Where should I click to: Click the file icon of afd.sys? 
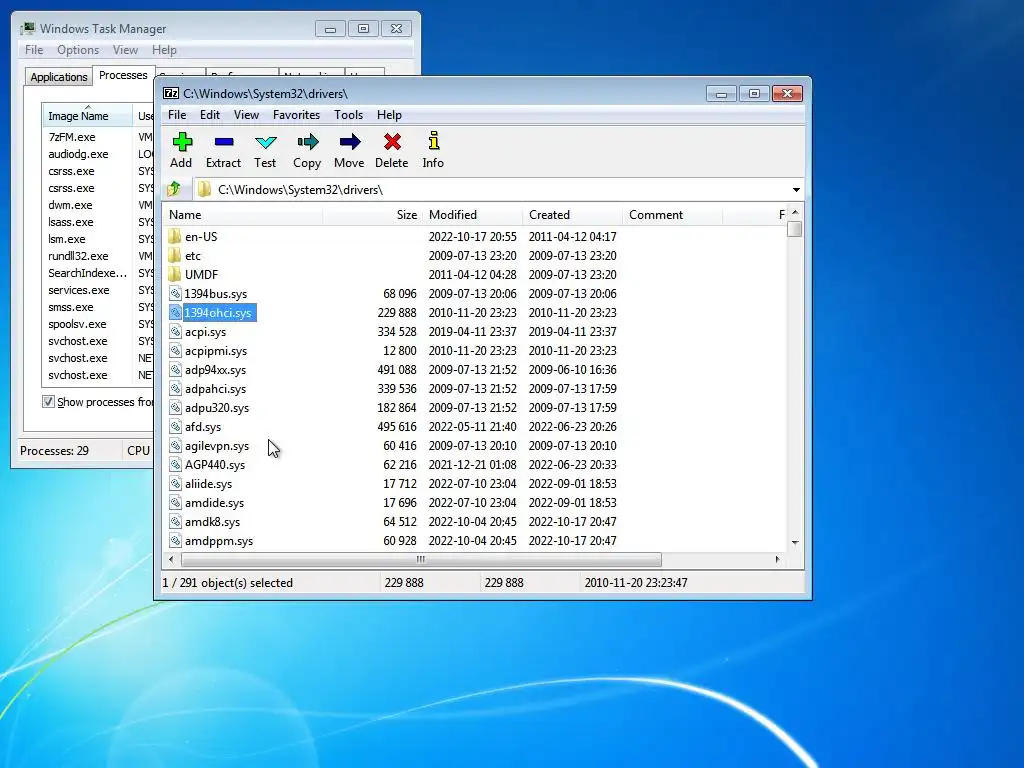click(175, 426)
